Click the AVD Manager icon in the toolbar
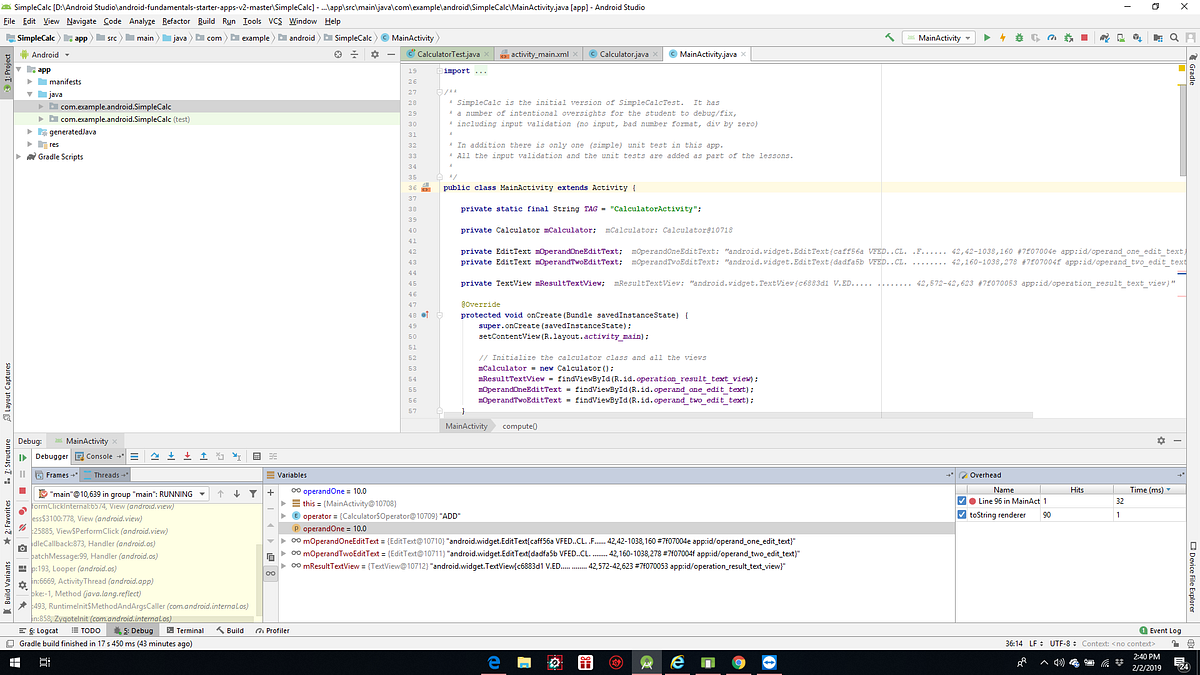The width and height of the screenshot is (1200, 675). tap(1119, 37)
